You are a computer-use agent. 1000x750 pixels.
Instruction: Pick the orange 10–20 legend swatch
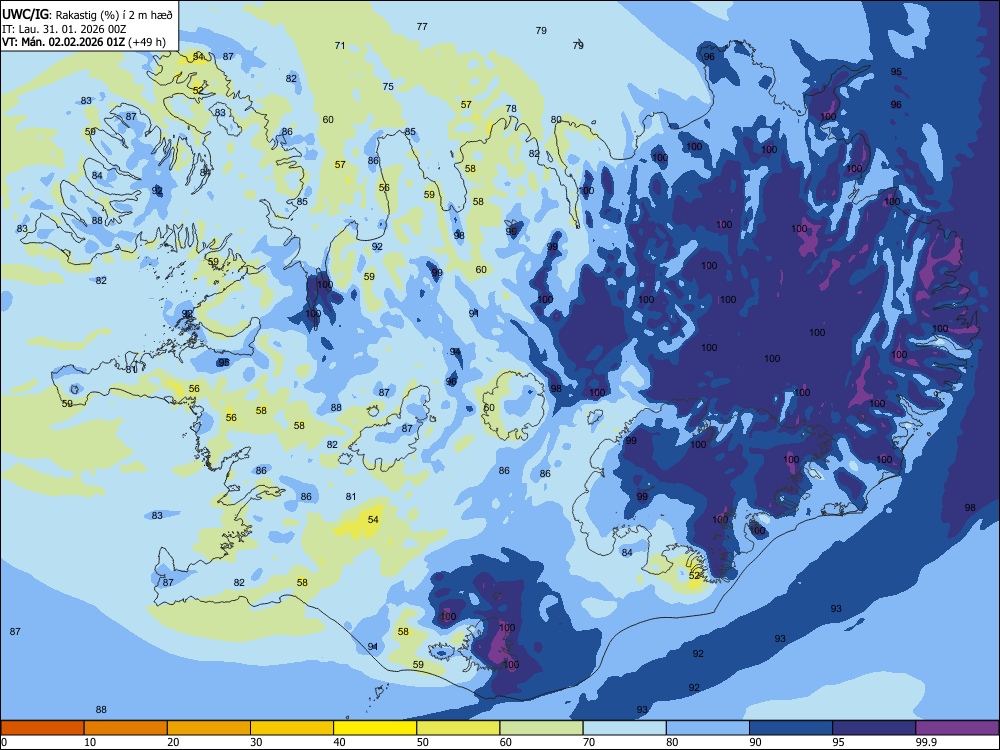(126, 728)
